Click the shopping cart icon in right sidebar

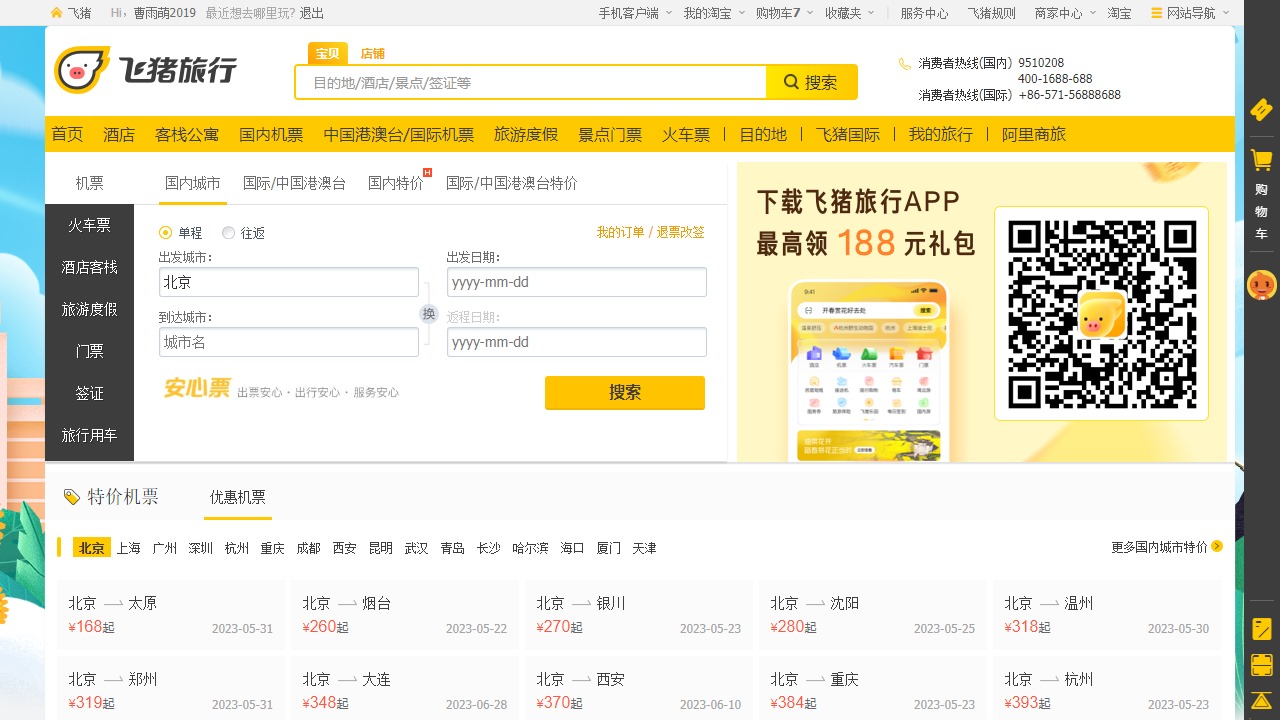point(1261,160)
